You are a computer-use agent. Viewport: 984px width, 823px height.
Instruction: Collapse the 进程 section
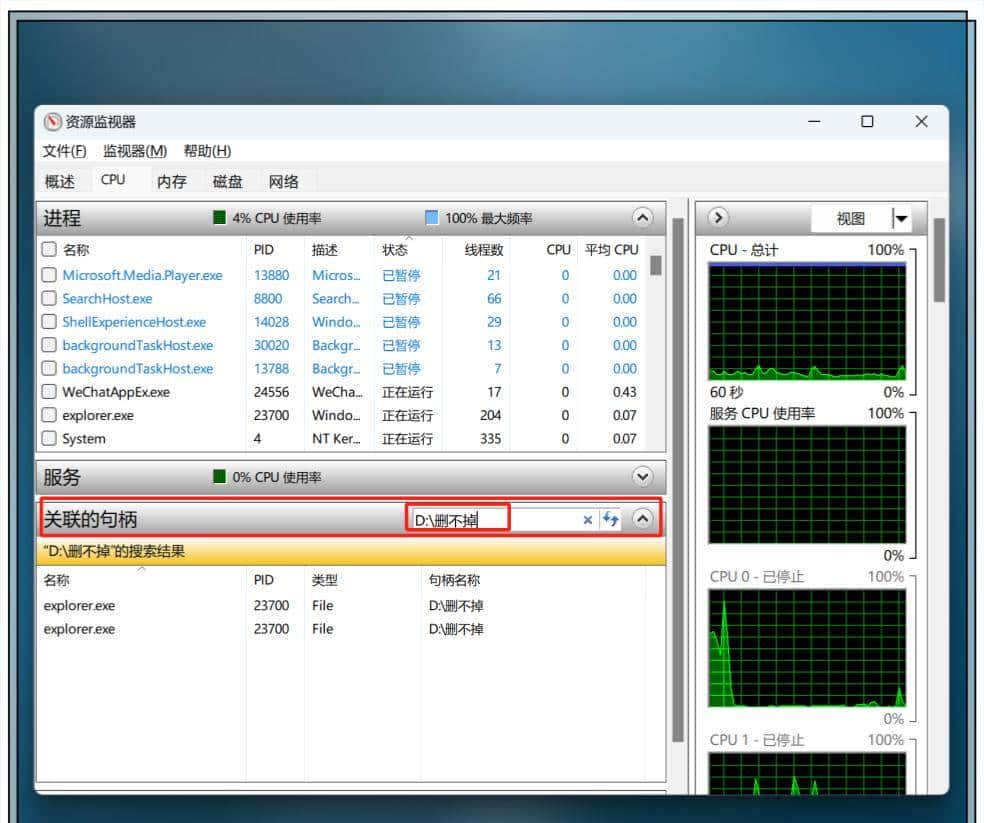coord(643,218)
